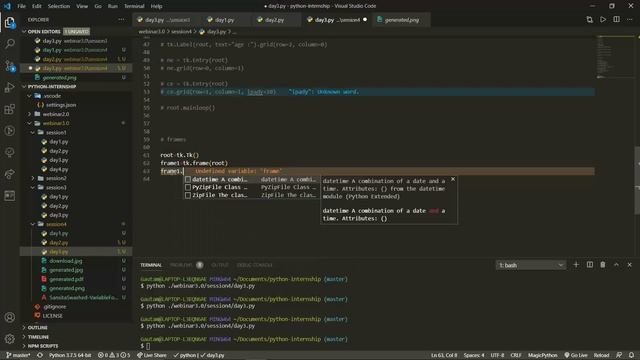The width and height of the screenshot is (640, 360).
Task: Toggle maximized panel size chevron
Action: point(616,265)
